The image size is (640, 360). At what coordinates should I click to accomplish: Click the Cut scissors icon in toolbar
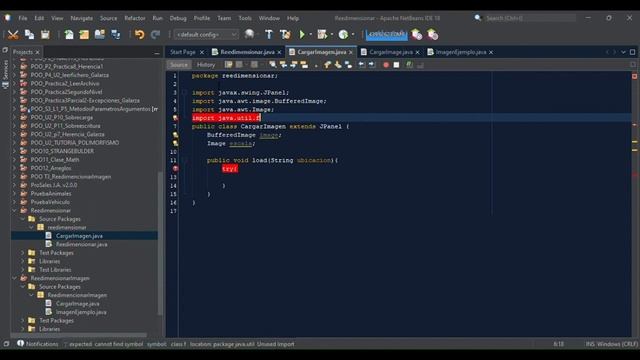click(13, 35)
